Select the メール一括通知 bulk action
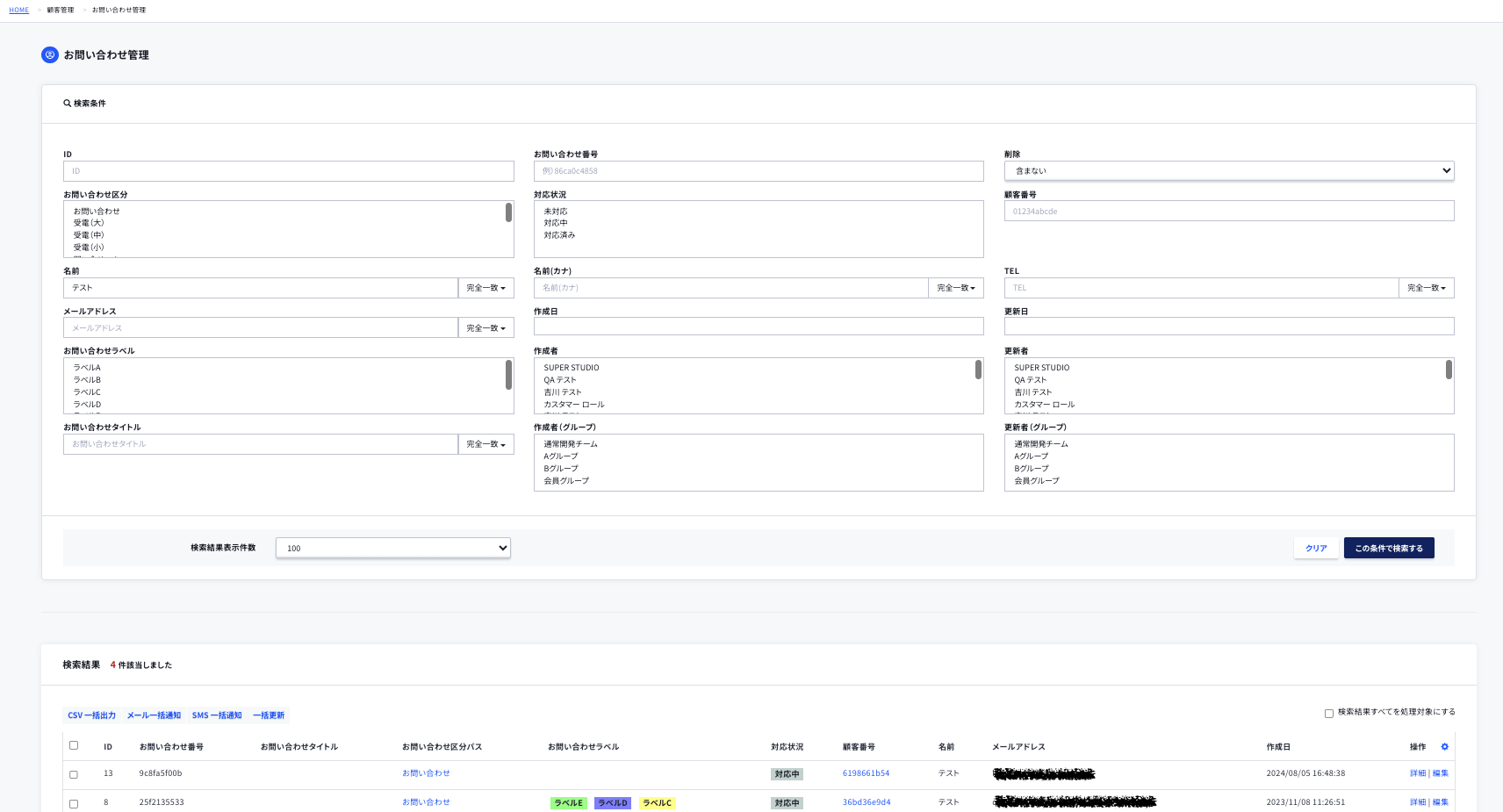The height and width of the screenshot is (812, 1503). (x=154, y=715)
